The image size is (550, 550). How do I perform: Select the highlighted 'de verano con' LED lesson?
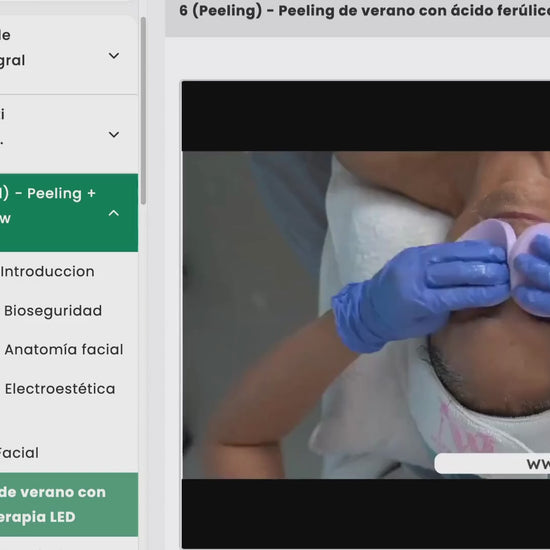point(69,504)
